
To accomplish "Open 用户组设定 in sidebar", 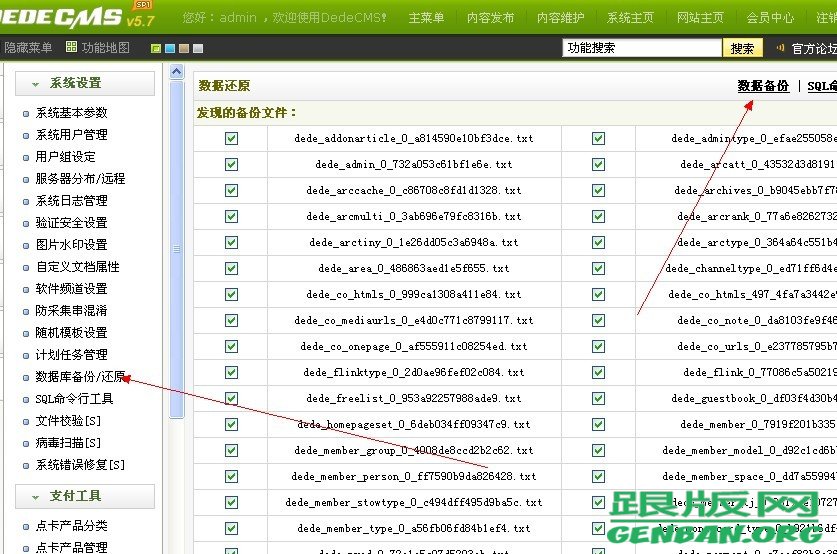I will pyautogui.click(x=66, y=157).
